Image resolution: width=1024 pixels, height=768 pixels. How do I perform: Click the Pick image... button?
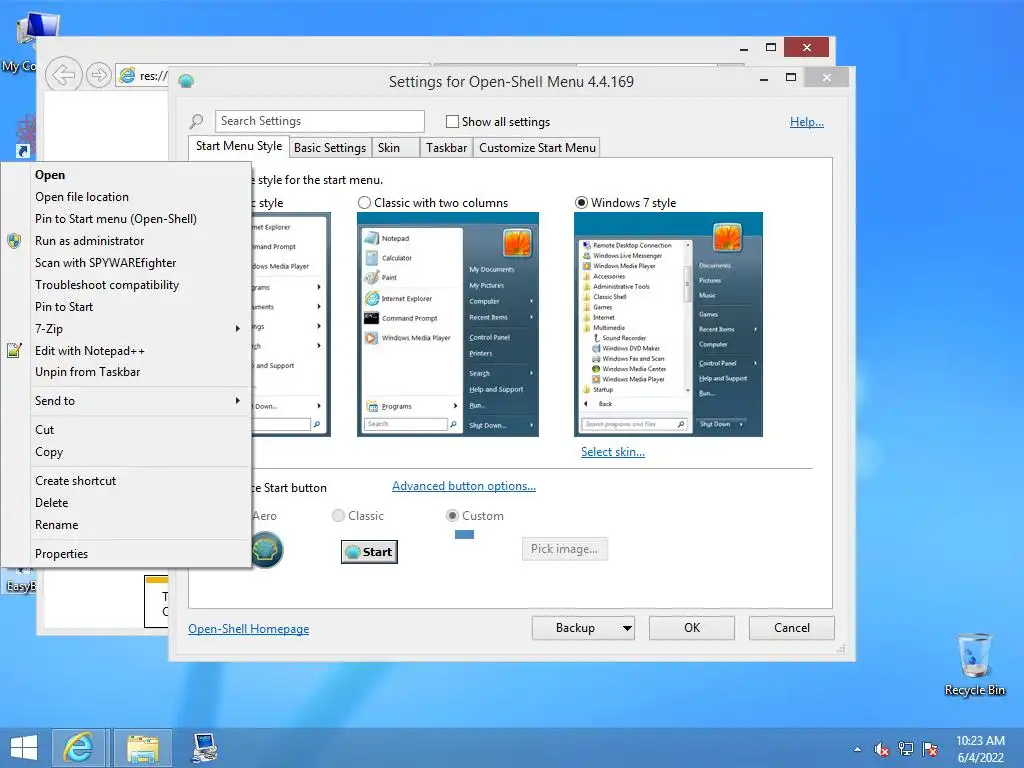pyautogui.click(x=564, y=549)
